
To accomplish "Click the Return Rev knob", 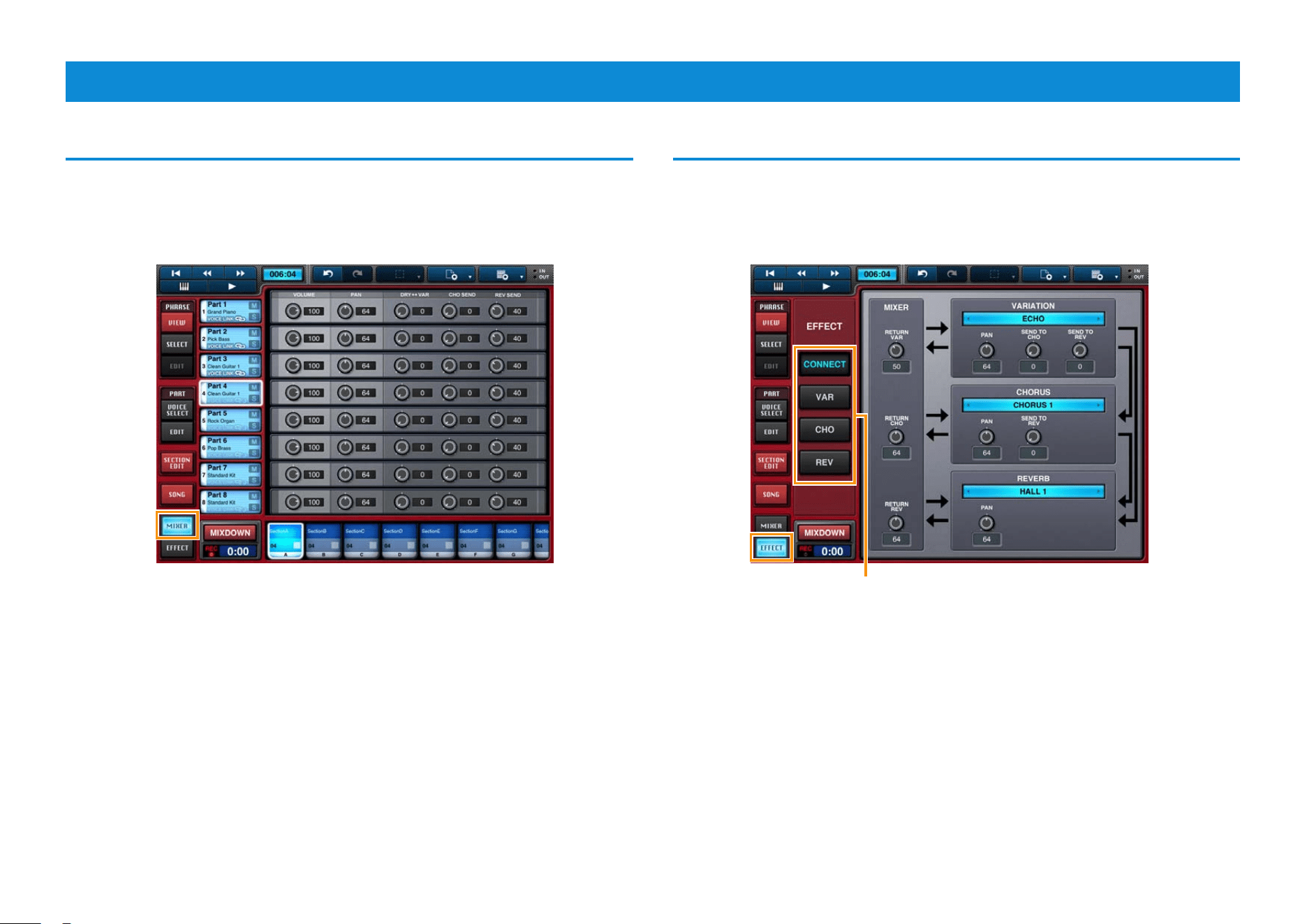I will [896, 523].
